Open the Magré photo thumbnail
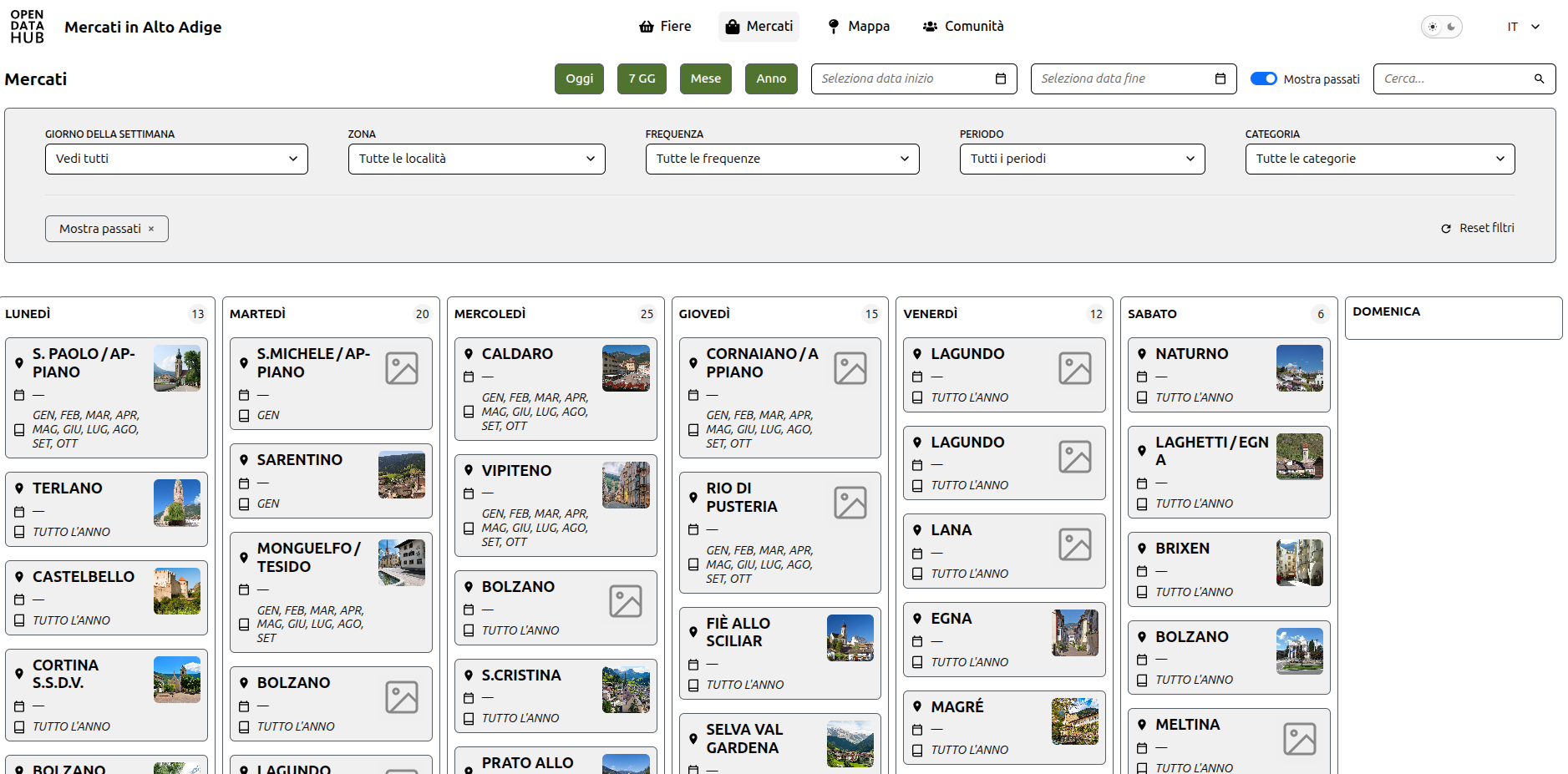 [1075, 721]
